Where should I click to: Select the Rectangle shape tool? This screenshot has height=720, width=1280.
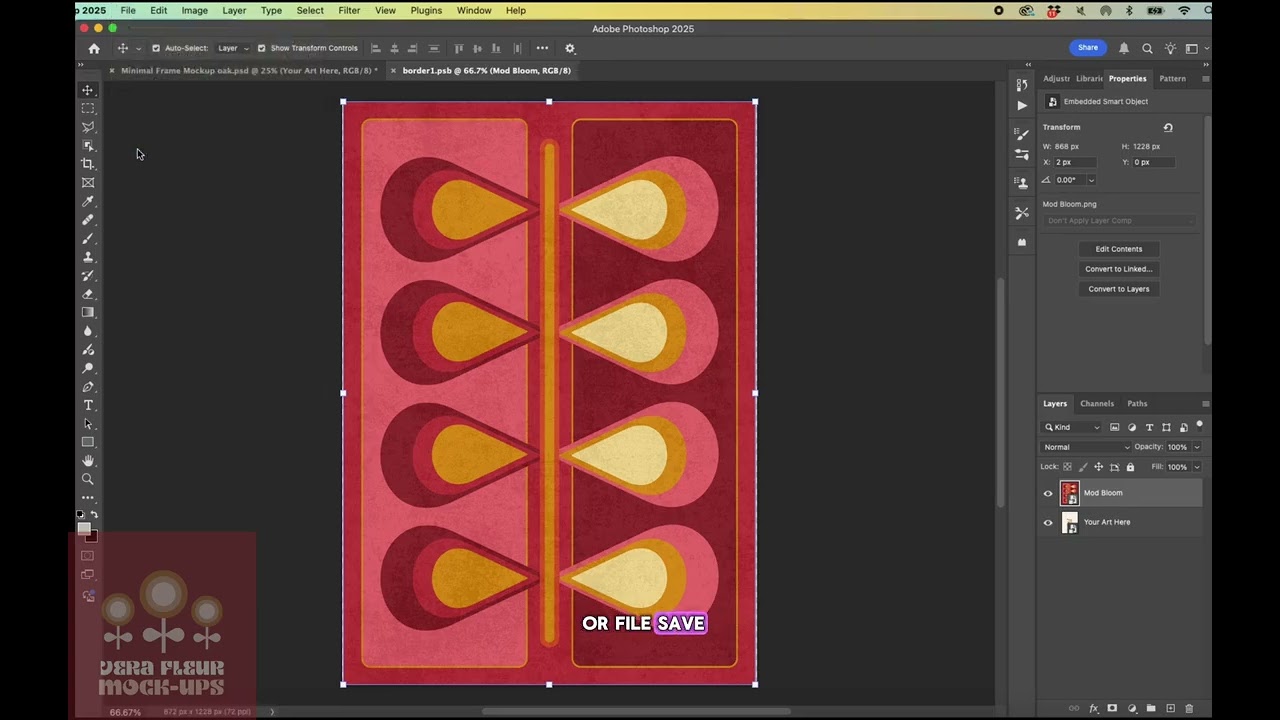pos(88,442)
